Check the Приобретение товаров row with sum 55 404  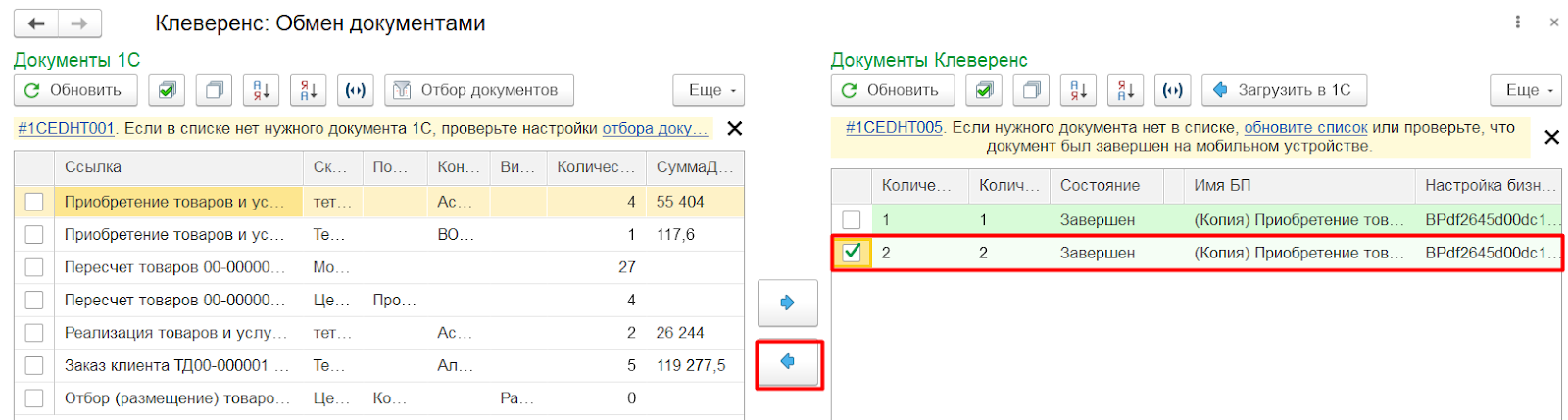pos(34,202)
